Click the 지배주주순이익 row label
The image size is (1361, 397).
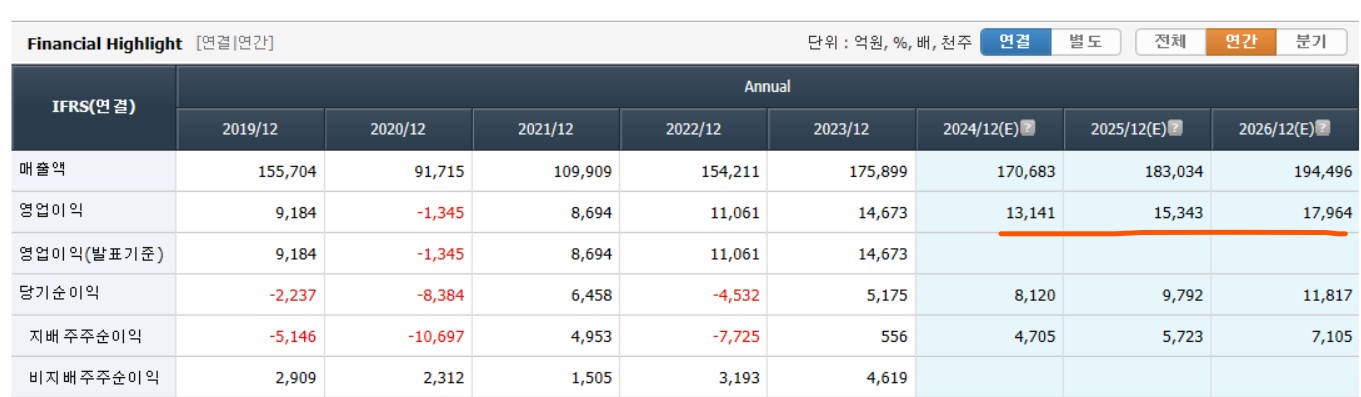[87, 336]
